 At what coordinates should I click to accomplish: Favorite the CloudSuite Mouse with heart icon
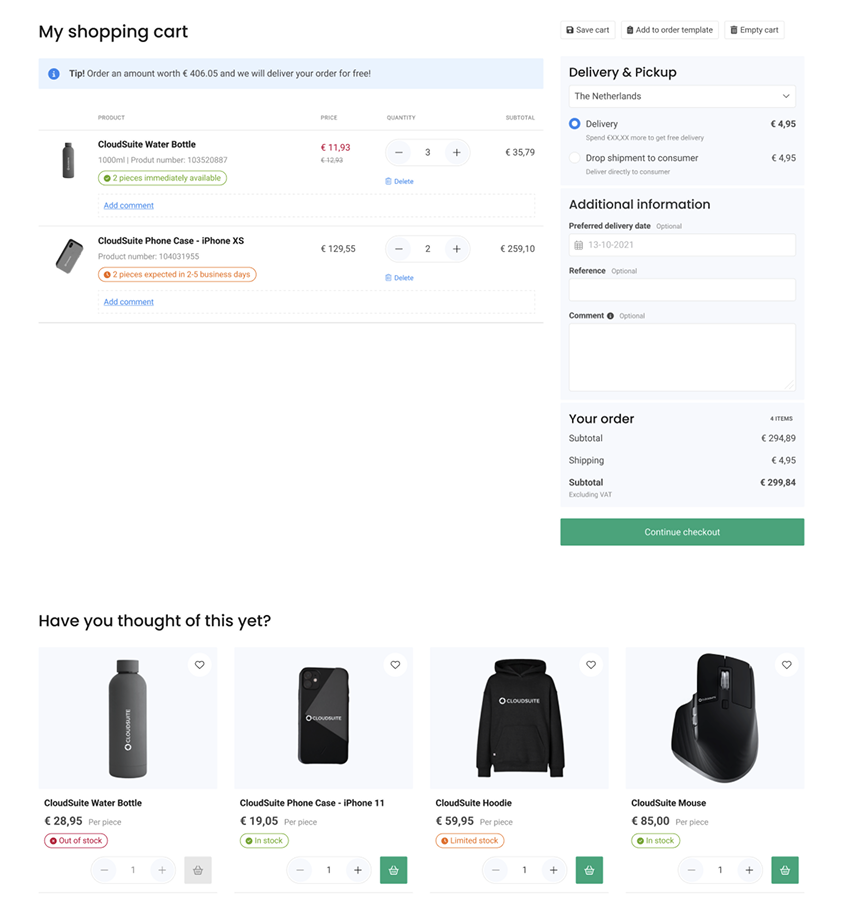[787, 665]
